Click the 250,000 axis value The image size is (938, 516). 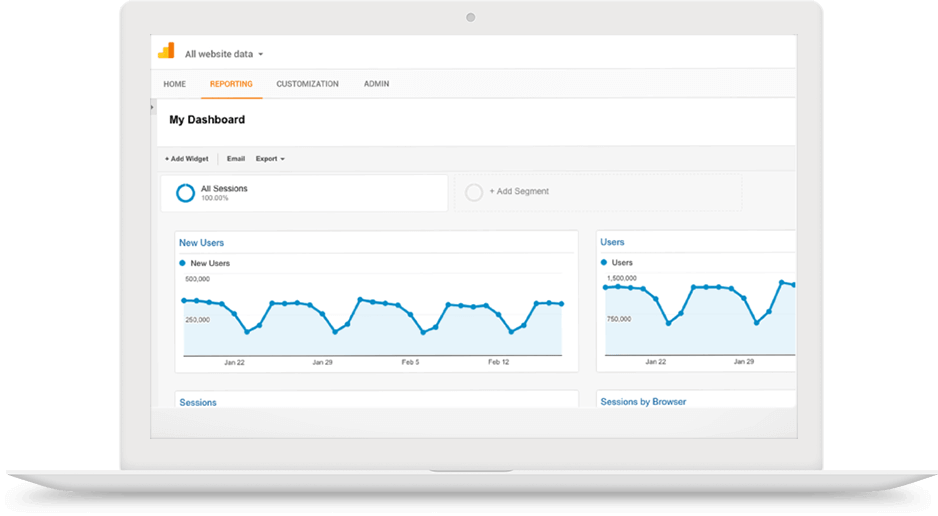click(x=197, y=320)
